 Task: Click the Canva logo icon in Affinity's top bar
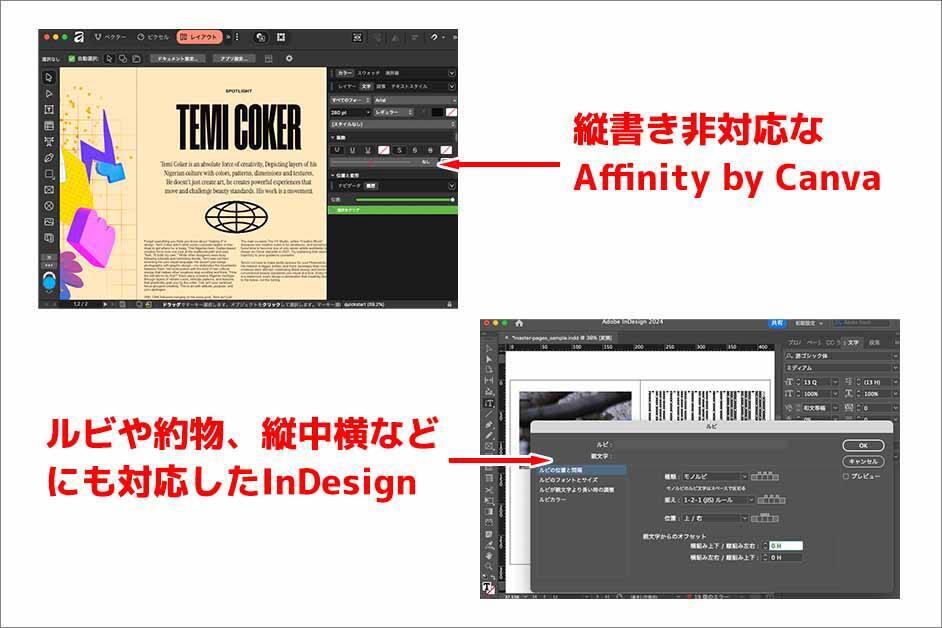[261, 37]
